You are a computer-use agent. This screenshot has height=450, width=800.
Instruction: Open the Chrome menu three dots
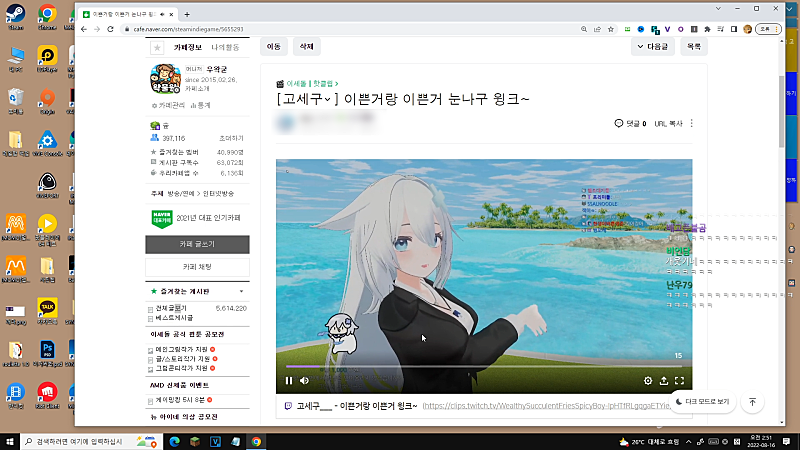tap(777, 29)
